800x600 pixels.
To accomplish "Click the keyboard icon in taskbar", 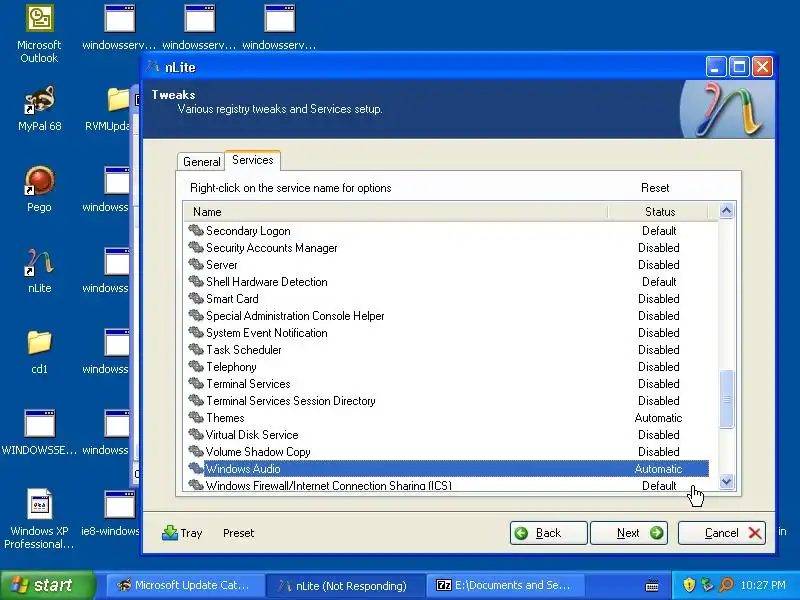I will [652, 586].
